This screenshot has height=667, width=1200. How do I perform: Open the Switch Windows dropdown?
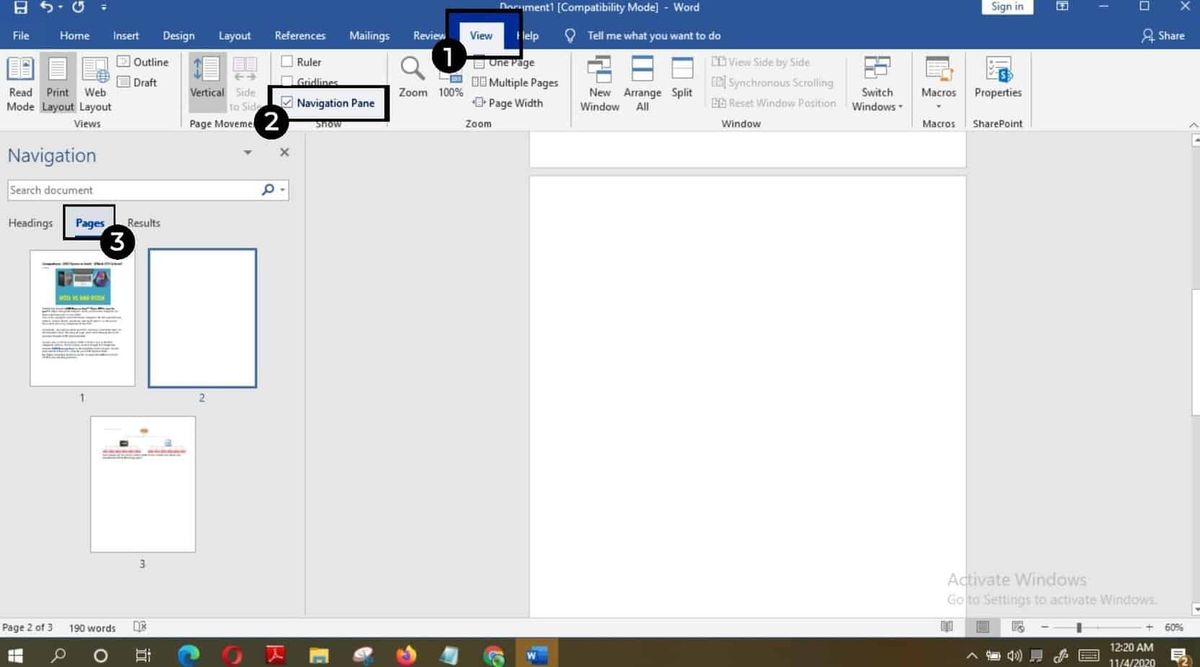pyautogui.click(x=877, y=84)
